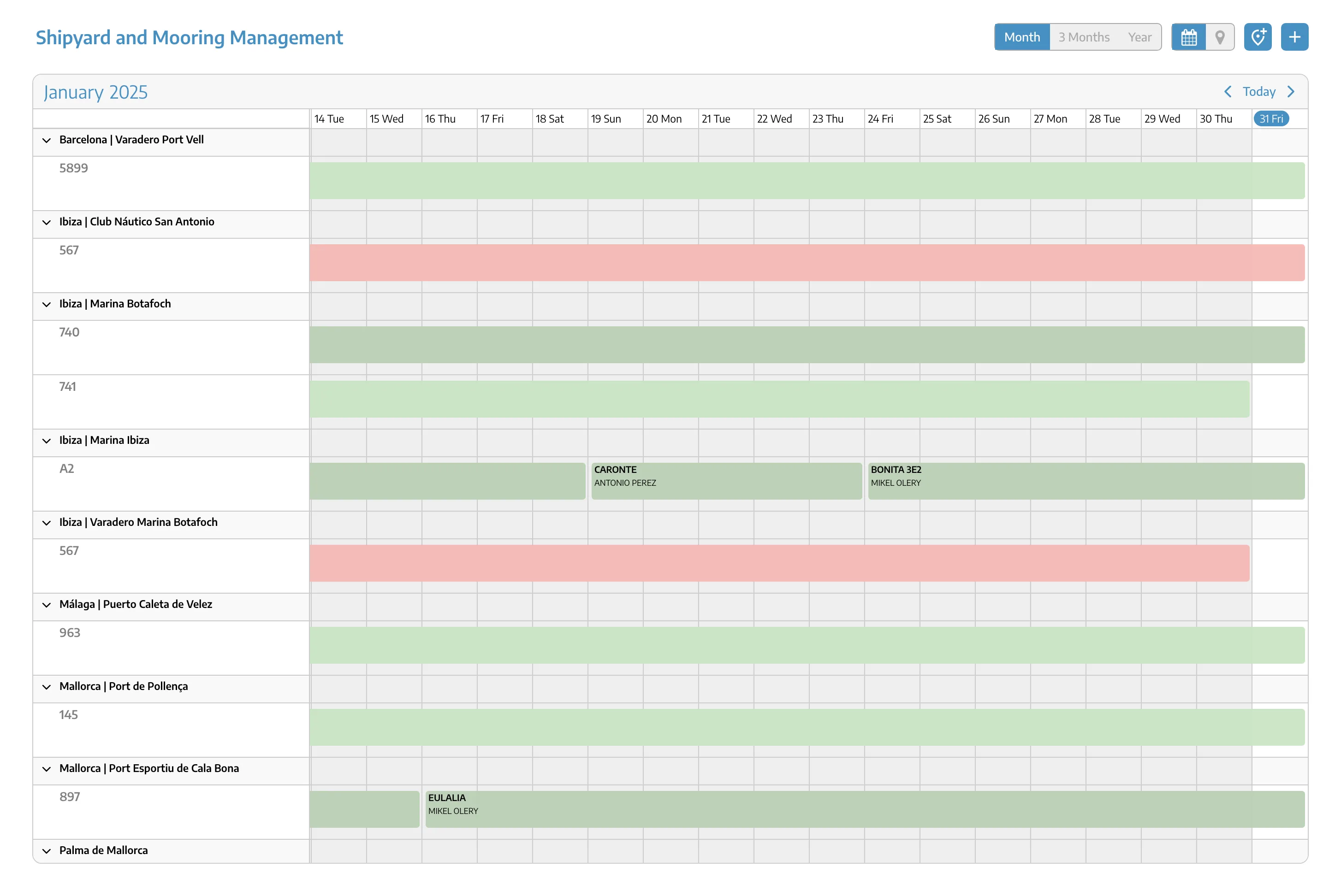1341x896 pixels.
Task: Collapse Málaga | Puerto Caleta de Velez
Action: coord(47,605)
